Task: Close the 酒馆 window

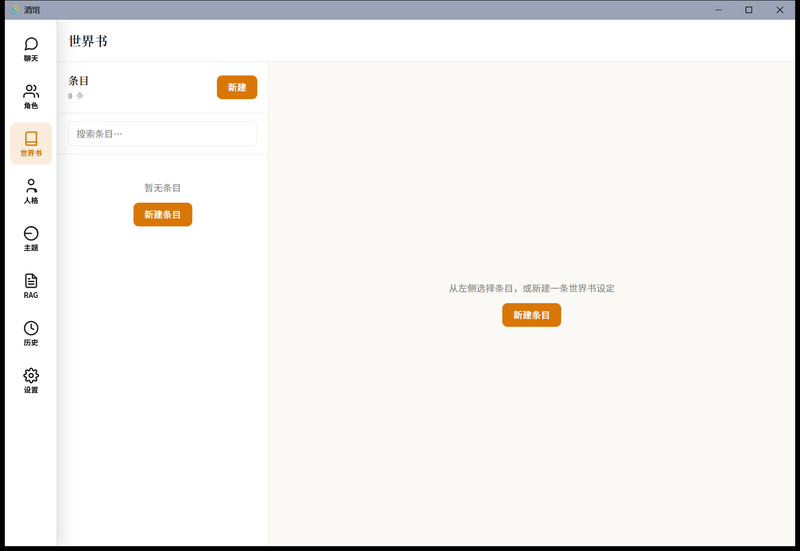Action: 780,10
